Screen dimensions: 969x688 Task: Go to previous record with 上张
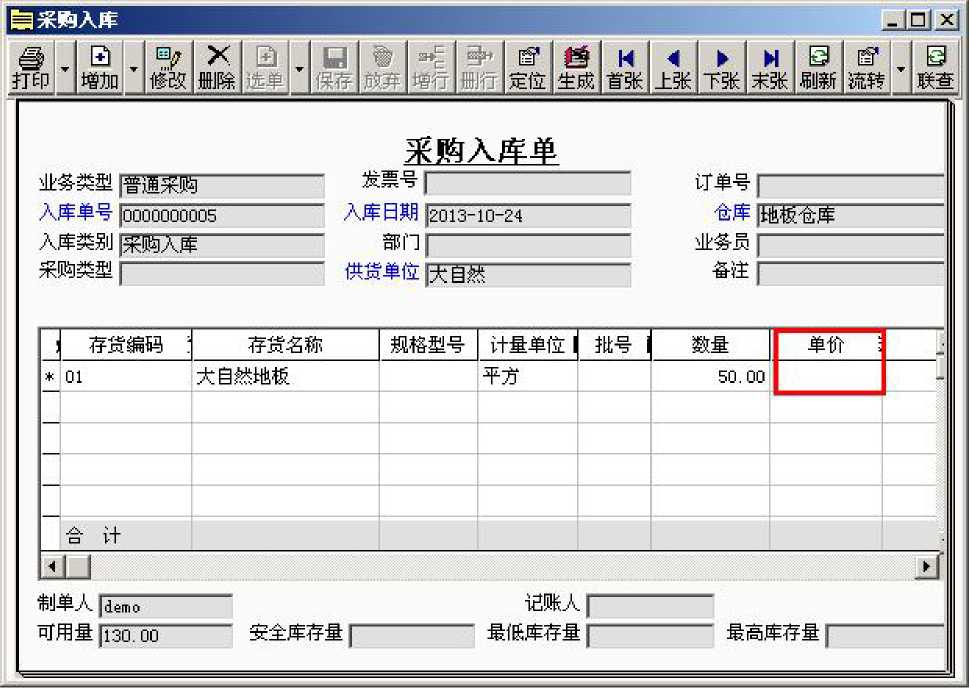[x=673, y=67]
